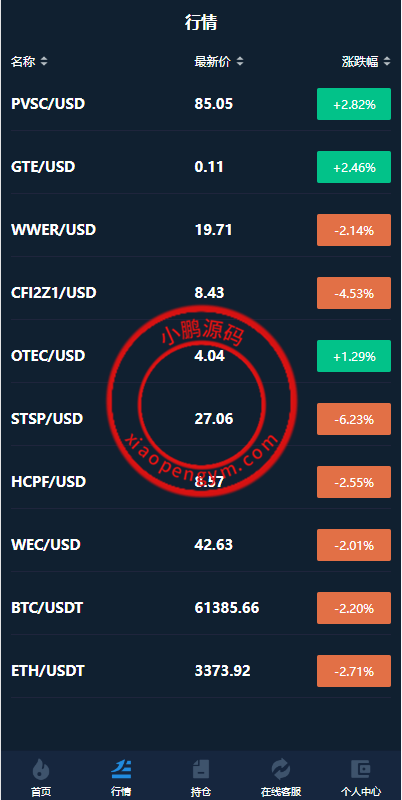Click the +2.82% badge for PVSC/USD
The image size is (402, 800).
coord(354,104)
